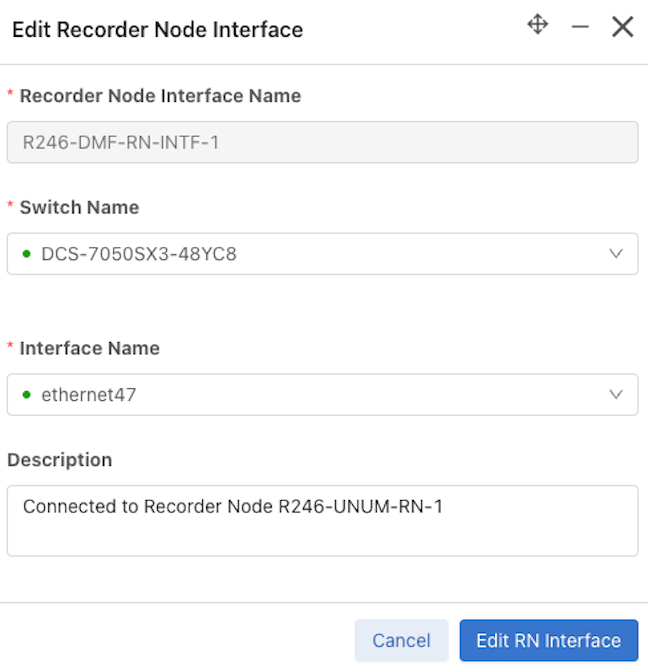This screenshot has width=648, height=667.
Task: Place cursor in Connected to Recorder Node text
Action: (233, 506)
